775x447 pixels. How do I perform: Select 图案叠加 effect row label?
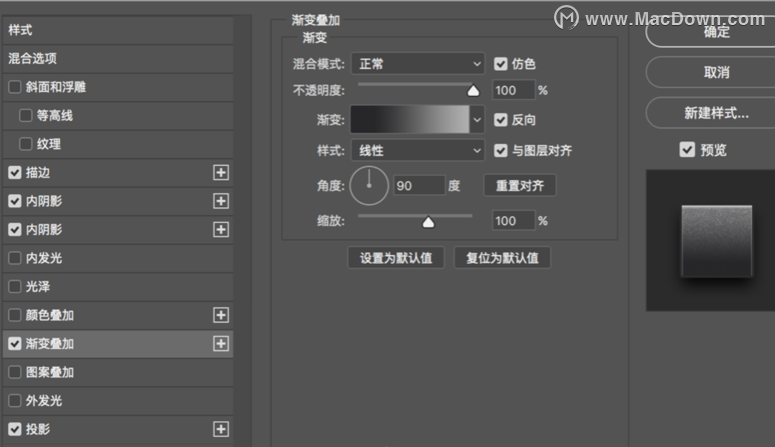click(50, 372)
